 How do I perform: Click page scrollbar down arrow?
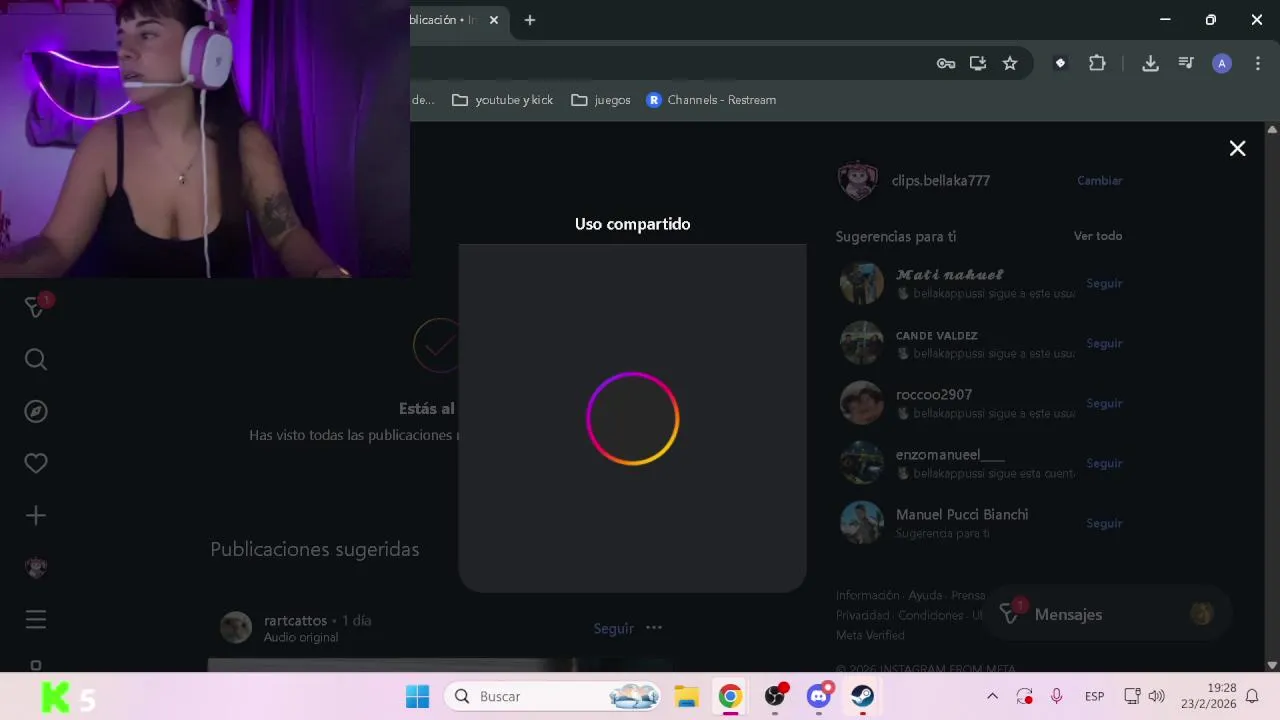(1272, 665)
